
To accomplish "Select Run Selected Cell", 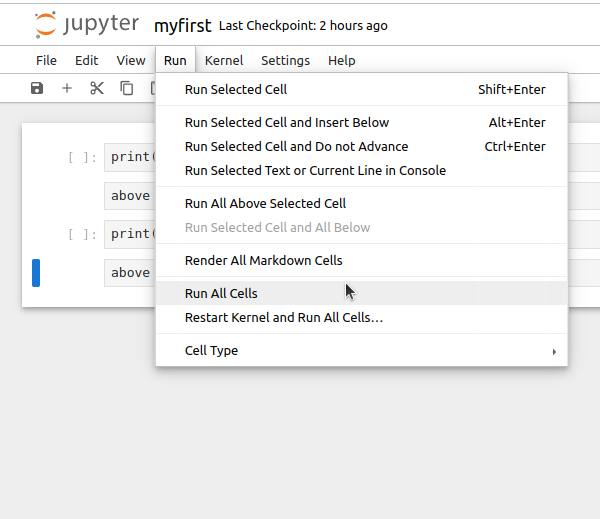I will [x=236, y=89].
